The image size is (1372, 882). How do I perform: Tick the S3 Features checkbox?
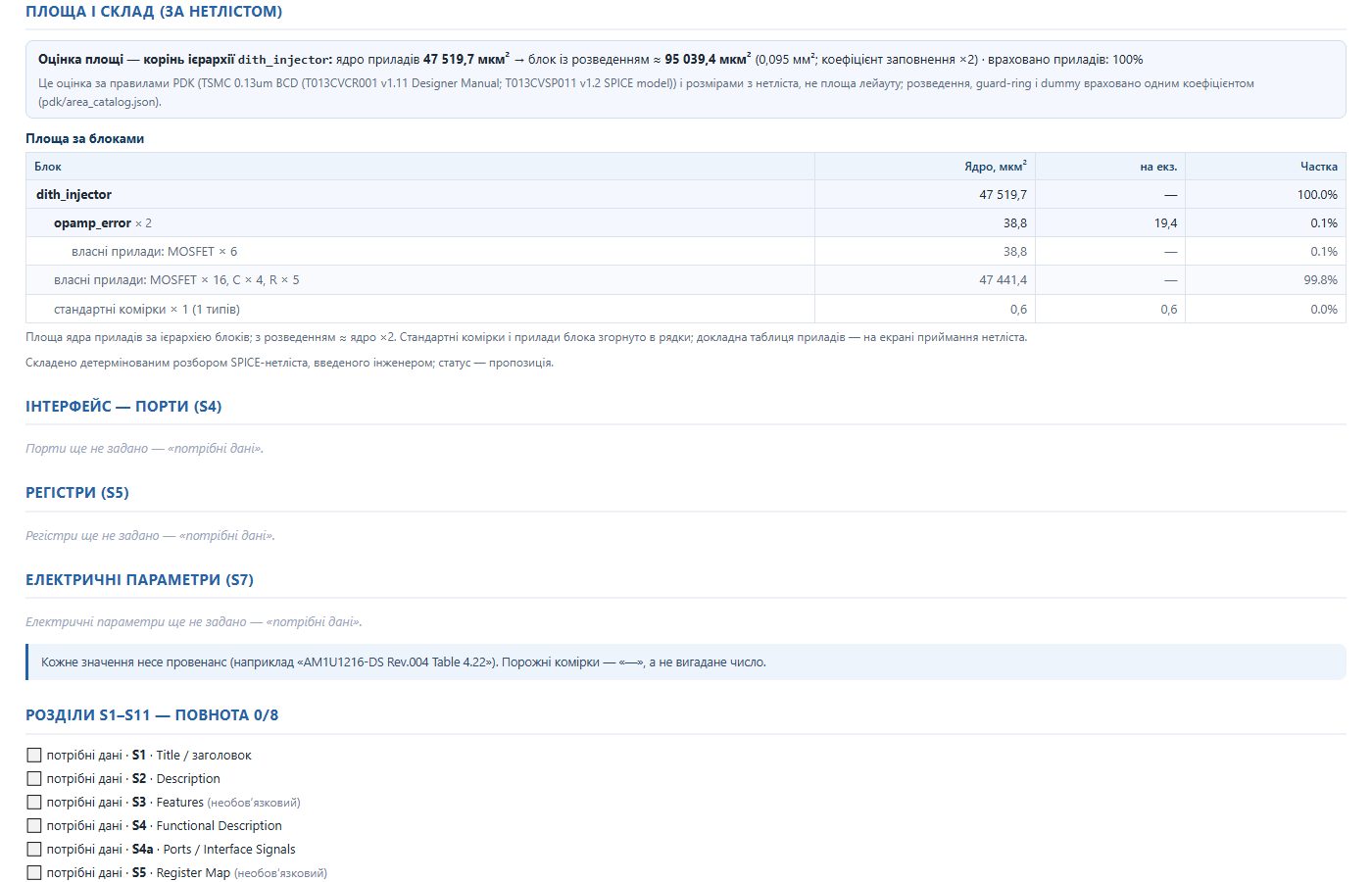tap(34, 802)
